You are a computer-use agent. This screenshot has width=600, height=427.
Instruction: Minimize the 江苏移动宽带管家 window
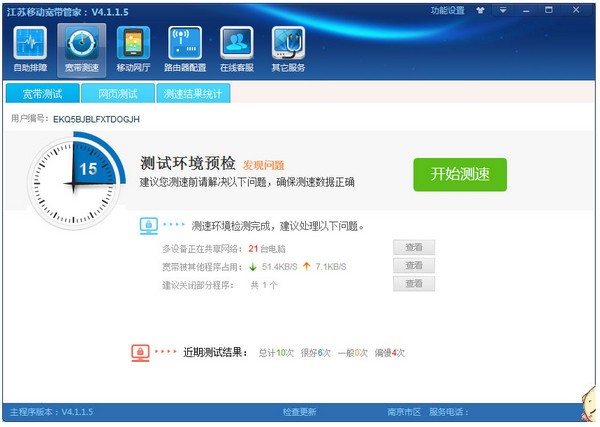tap(526, 11)
